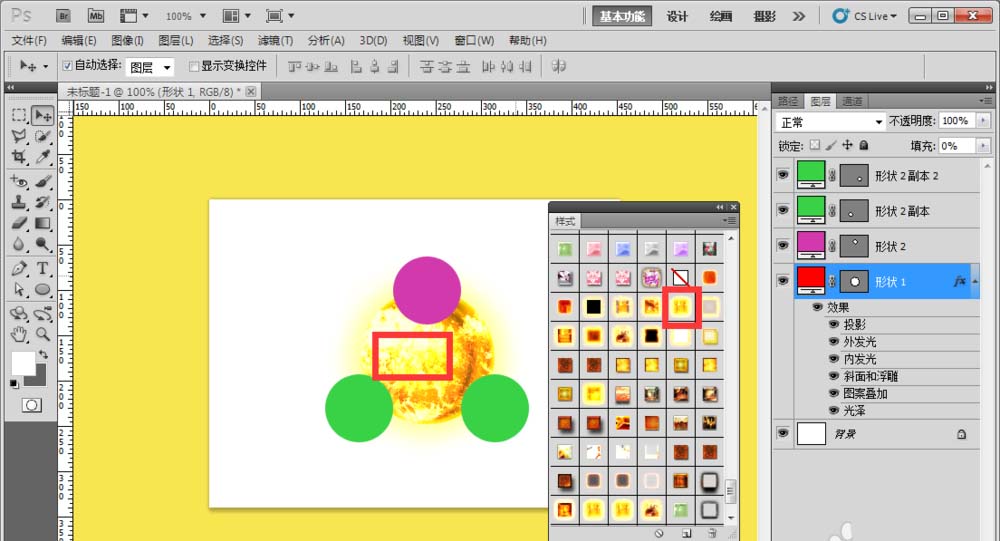Click the 设计 workspace button
The height and width of the screenshot is (541, 1000).
pyautogui.click(x=677, y=16)
